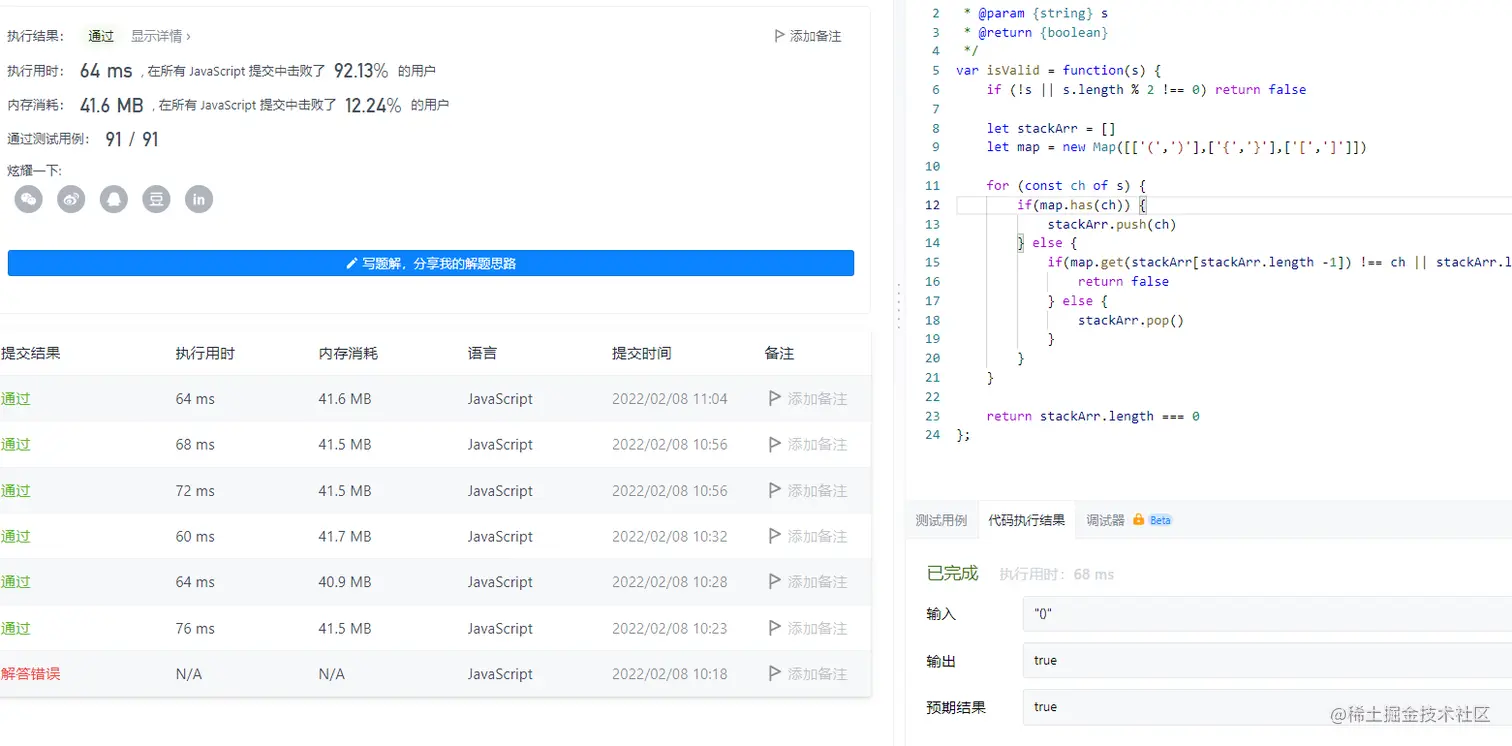Image resolution: width=1512 pixels, height=746 pixels.
Task: Place cursor on the var isValid function line
Action: [1058, 70]
